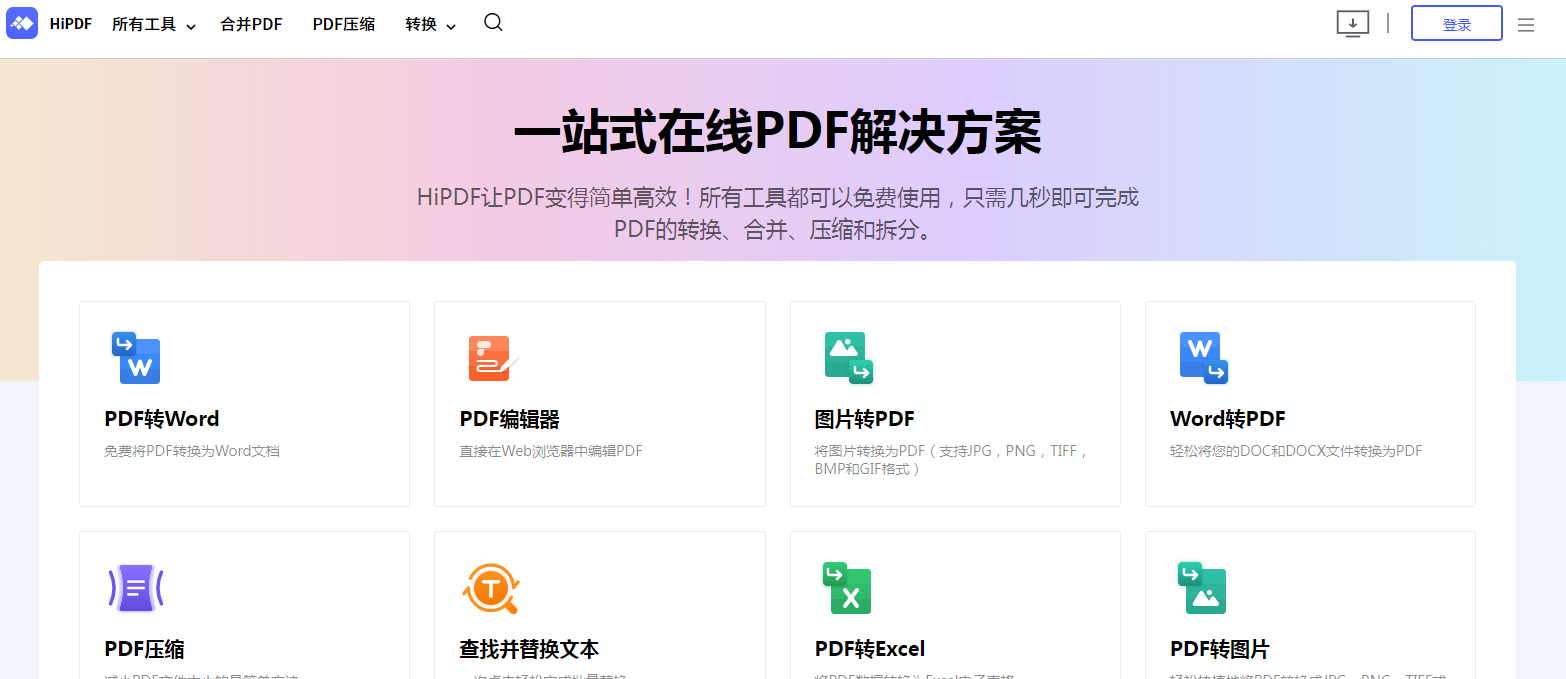Screen dimensions: 1566x679
Task: Open the PDF编辑器 via its orange icon
Action: click(x=490, y=358)
